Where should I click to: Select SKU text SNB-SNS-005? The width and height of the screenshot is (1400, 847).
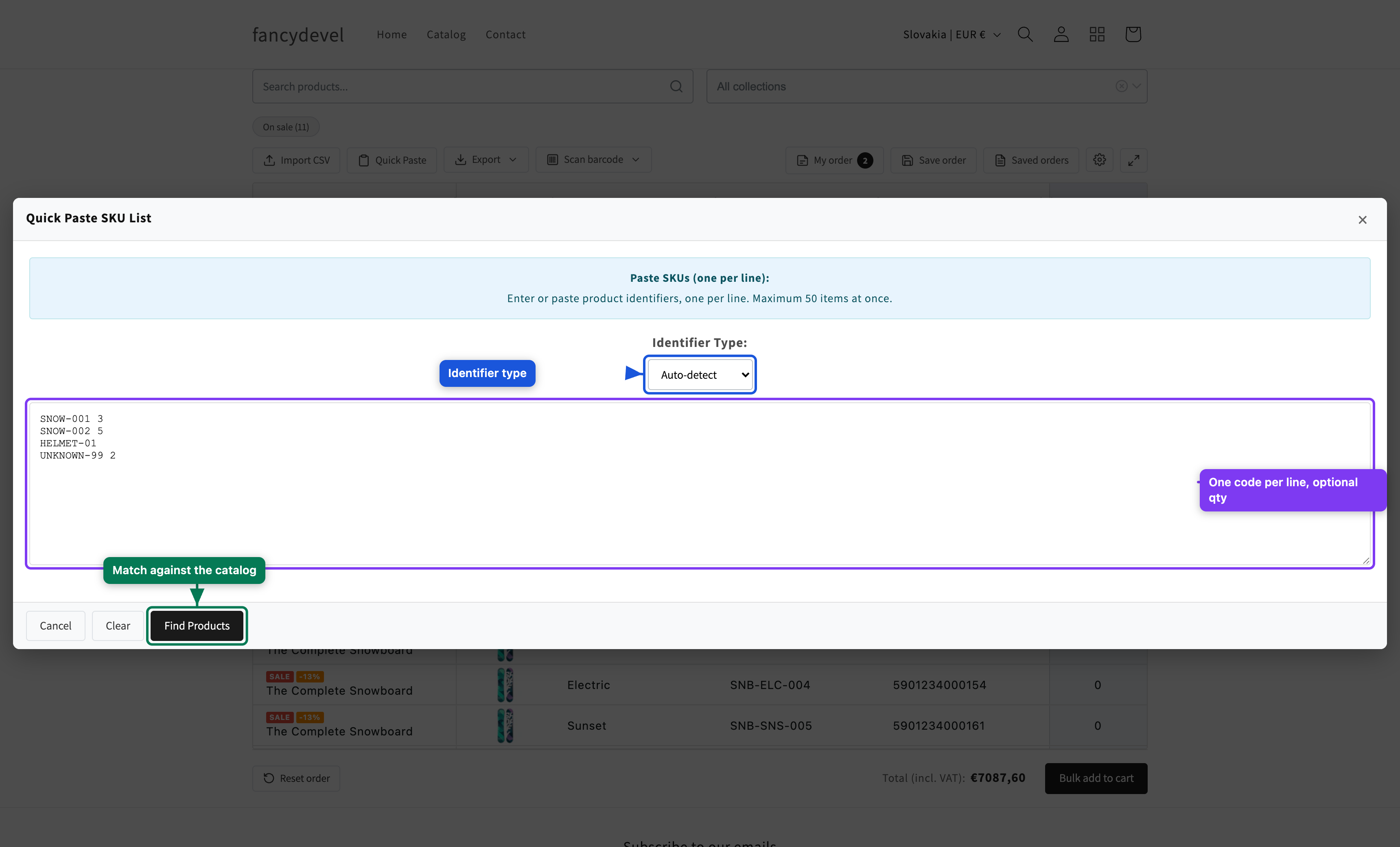pos(770,726)
